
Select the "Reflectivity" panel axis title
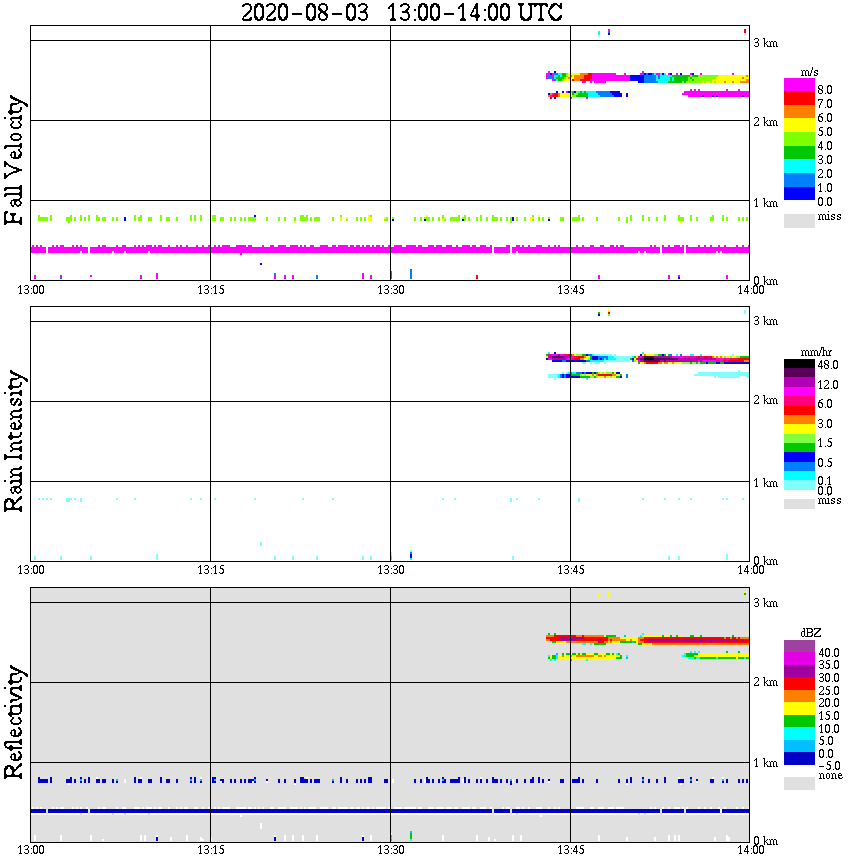[x=15, y=722]
